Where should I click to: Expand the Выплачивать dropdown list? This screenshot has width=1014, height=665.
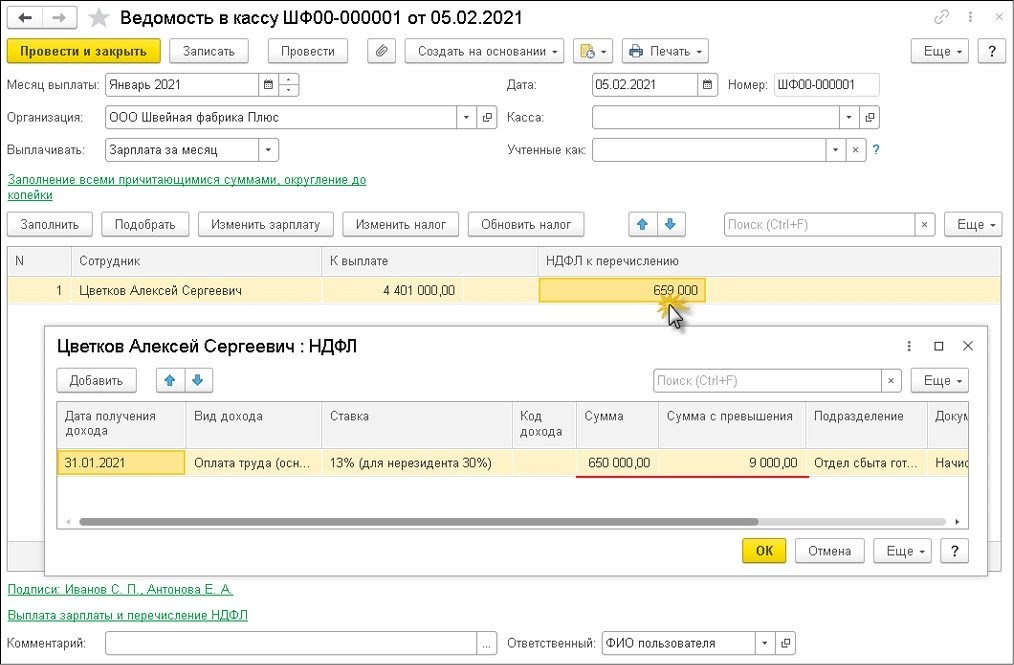(268, 150)
